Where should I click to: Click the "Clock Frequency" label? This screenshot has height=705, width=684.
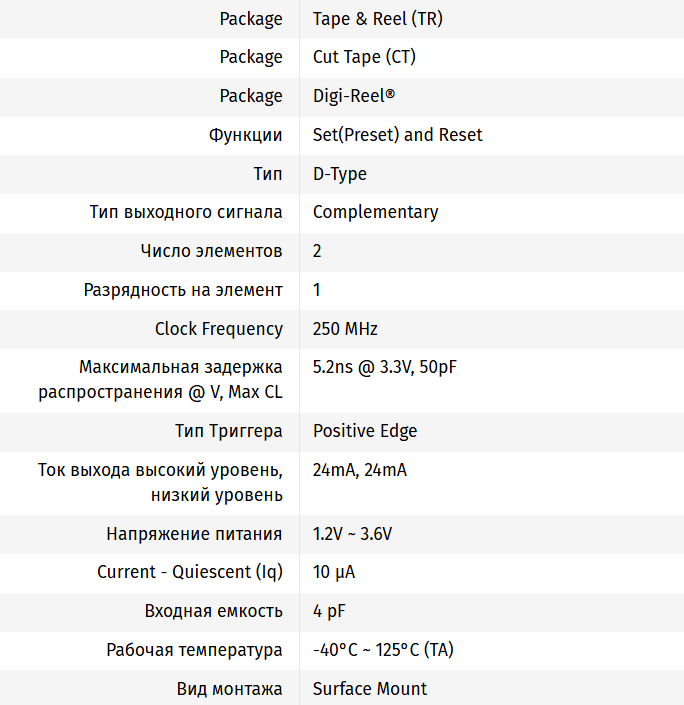click(x=219, y=329)
